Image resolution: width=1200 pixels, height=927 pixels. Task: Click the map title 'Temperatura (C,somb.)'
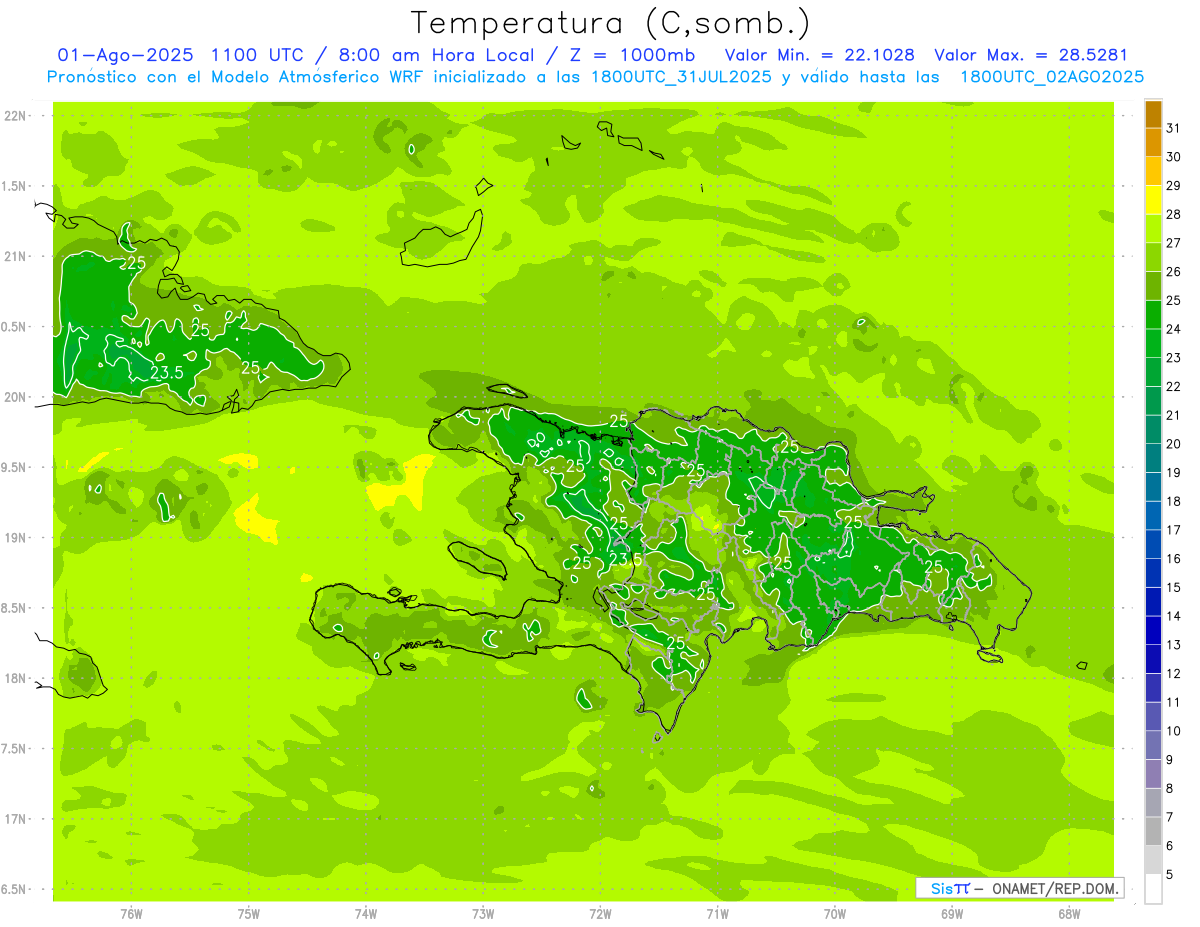(610, 22)
